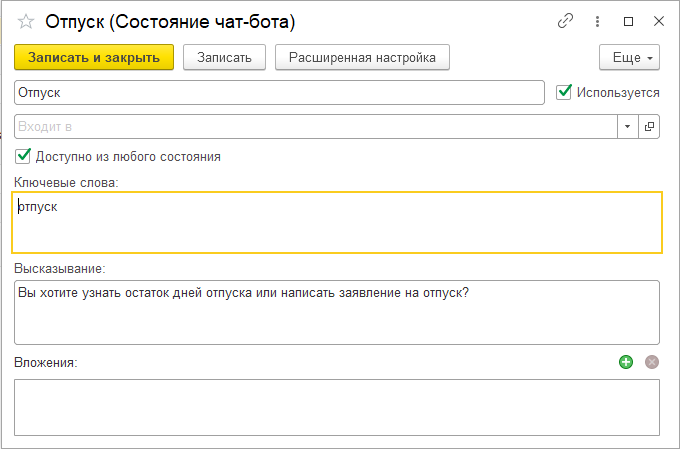Open 'Расширенная настройка'
Viewport: 680px width, 450px height.
362,57
